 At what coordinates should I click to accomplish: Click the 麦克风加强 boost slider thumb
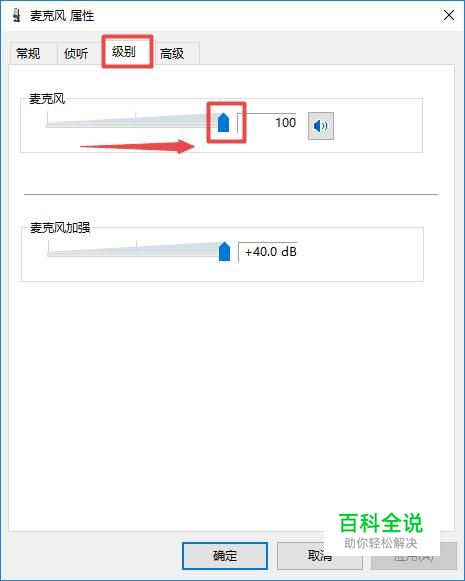coord(224,252)
